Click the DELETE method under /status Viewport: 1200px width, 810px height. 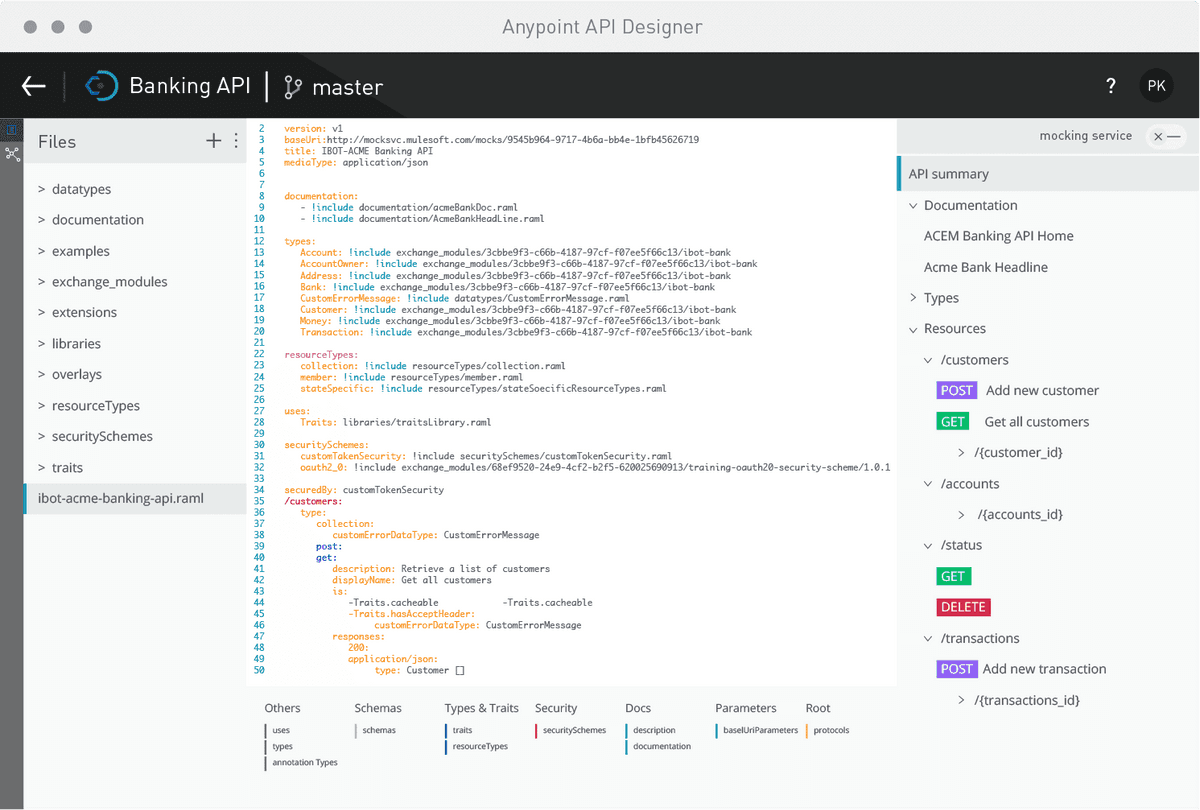[x=963, y=606]
